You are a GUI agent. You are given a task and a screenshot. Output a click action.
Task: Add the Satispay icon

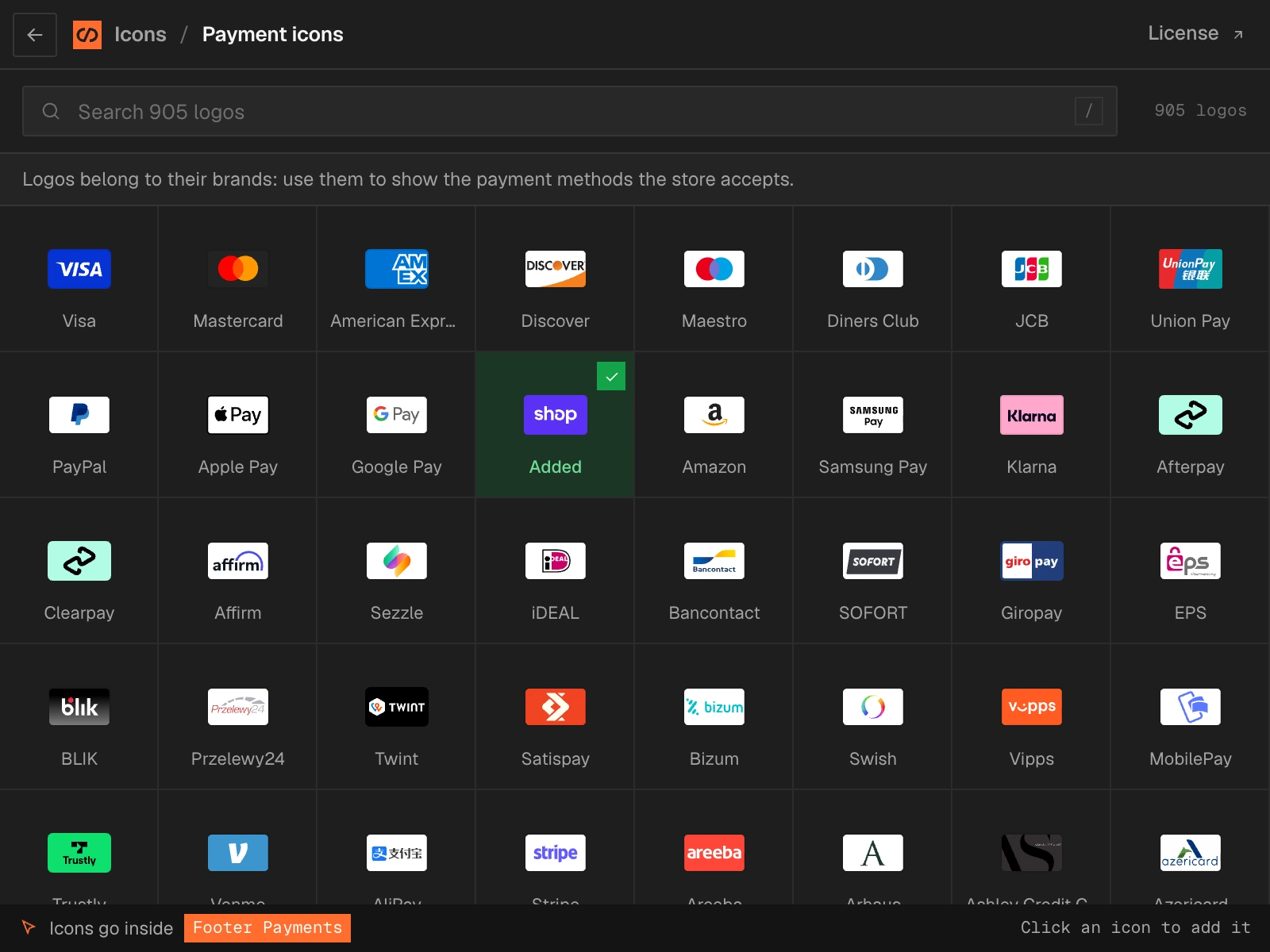[556, 716]
